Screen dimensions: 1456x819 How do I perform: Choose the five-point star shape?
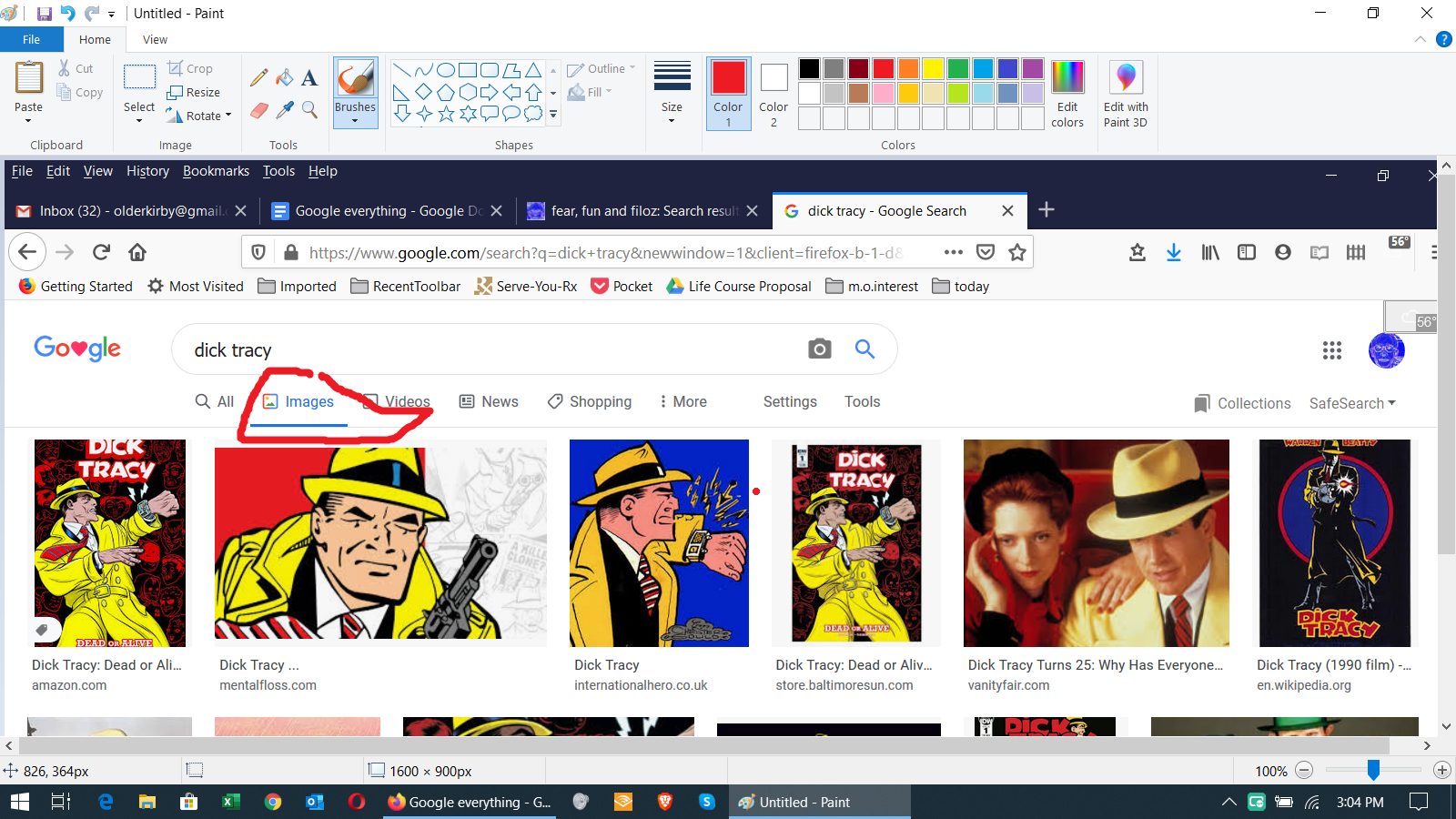446,114
